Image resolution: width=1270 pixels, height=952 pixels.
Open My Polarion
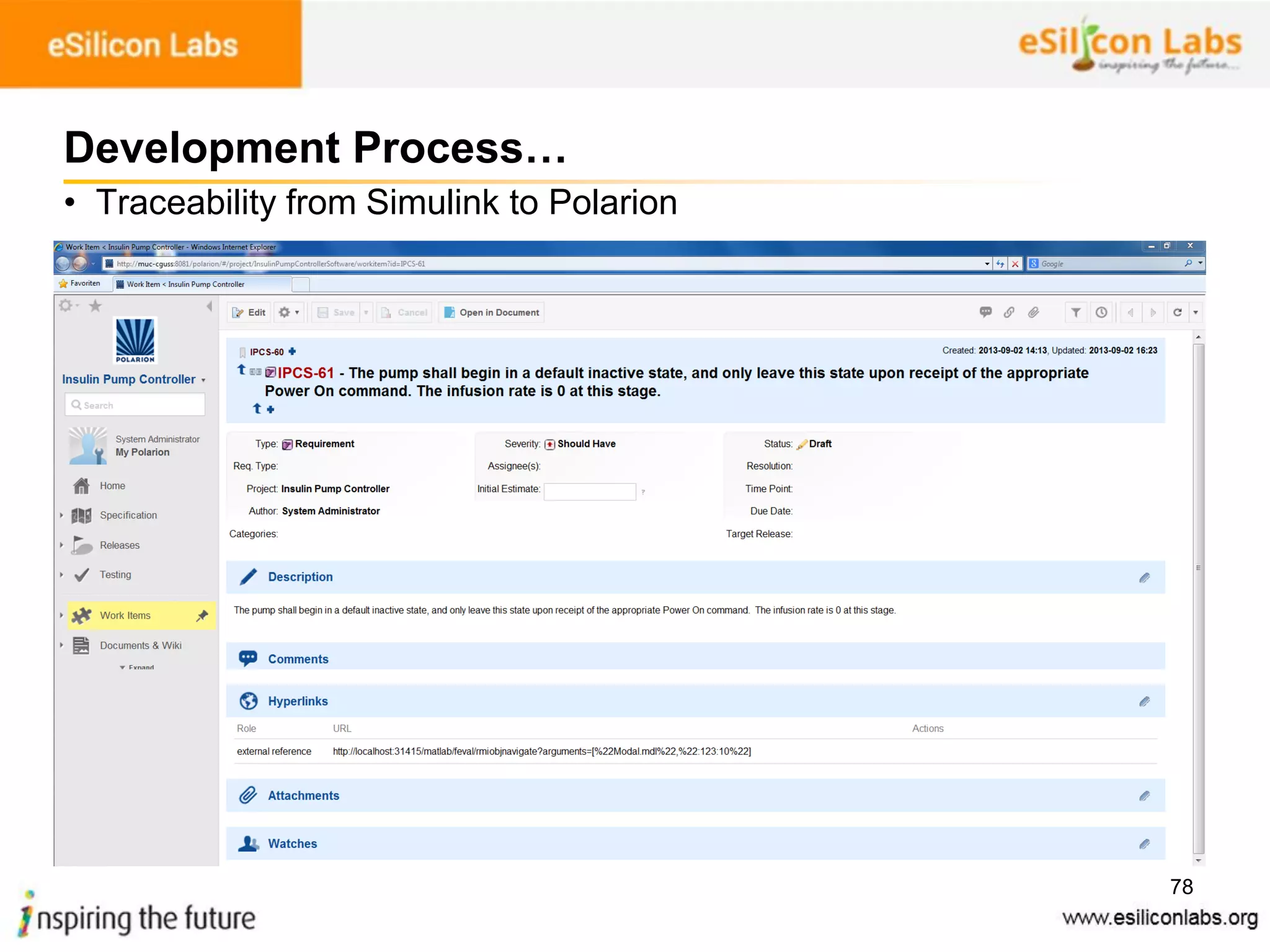click(142, 452)
